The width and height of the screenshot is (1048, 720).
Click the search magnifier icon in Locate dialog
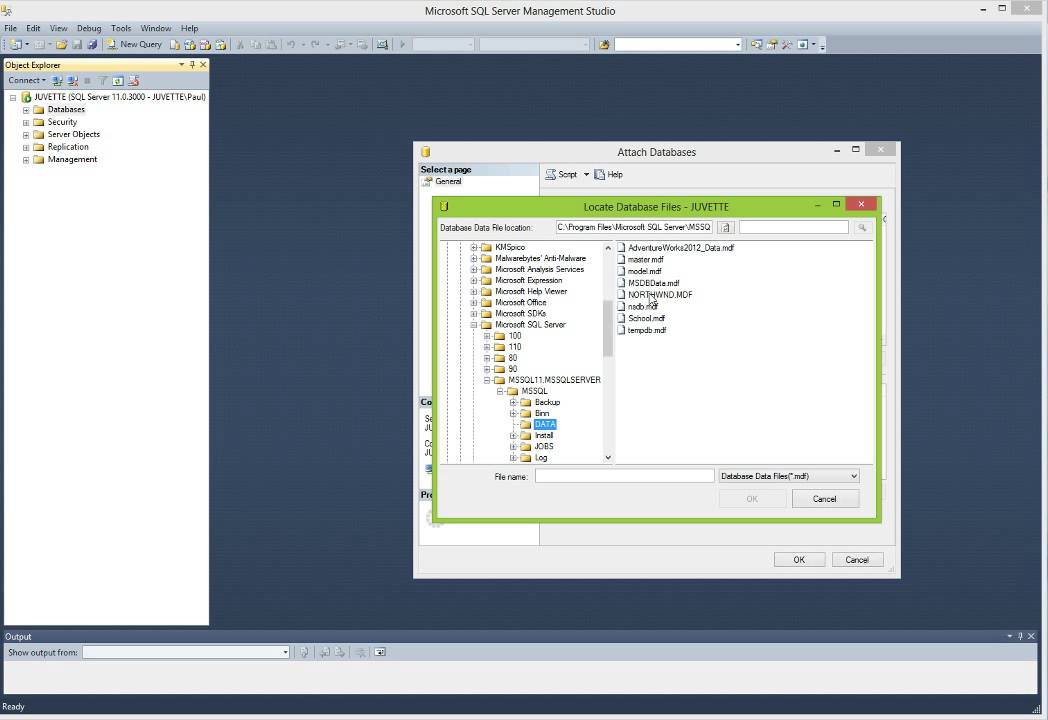coord(862,227)
